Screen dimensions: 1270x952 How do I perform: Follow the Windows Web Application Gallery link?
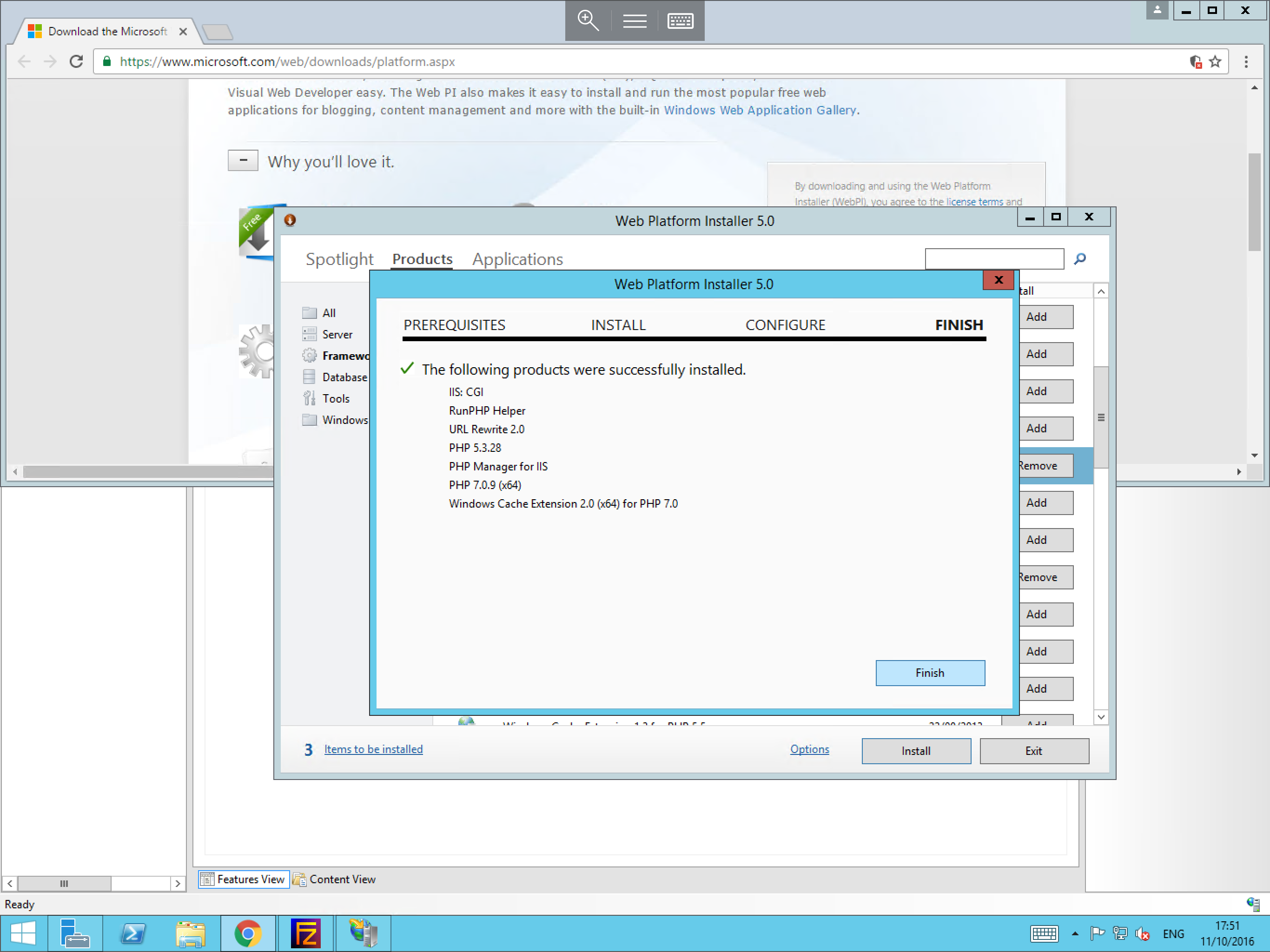point(760,110)
